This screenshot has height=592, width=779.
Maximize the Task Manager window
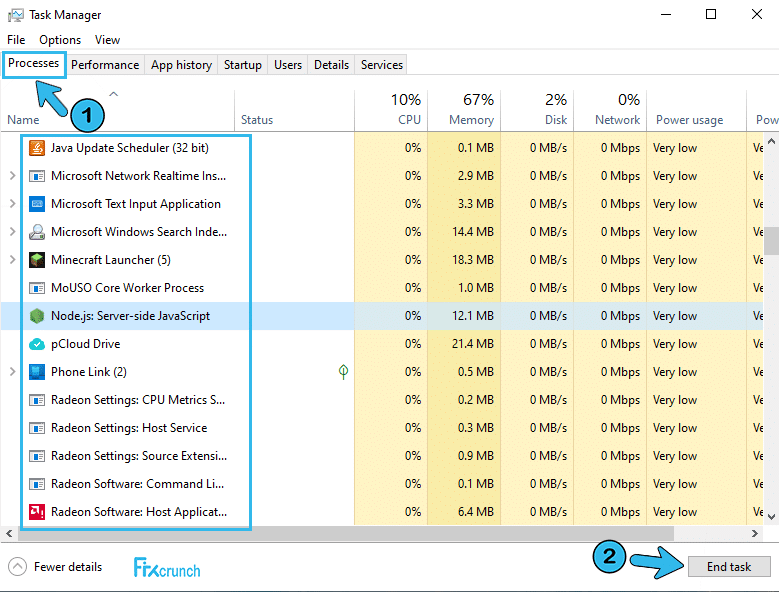[711, 14]
